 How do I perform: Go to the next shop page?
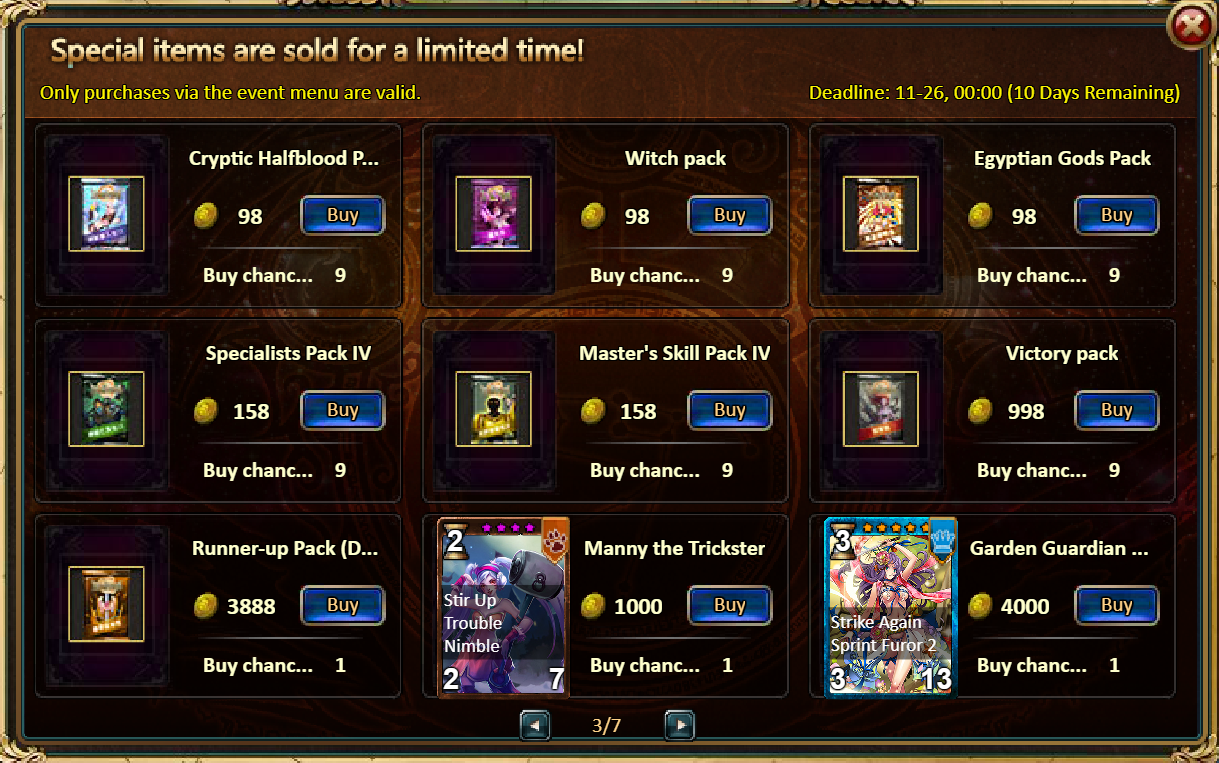pyautogui.click(x=679, y=725)
